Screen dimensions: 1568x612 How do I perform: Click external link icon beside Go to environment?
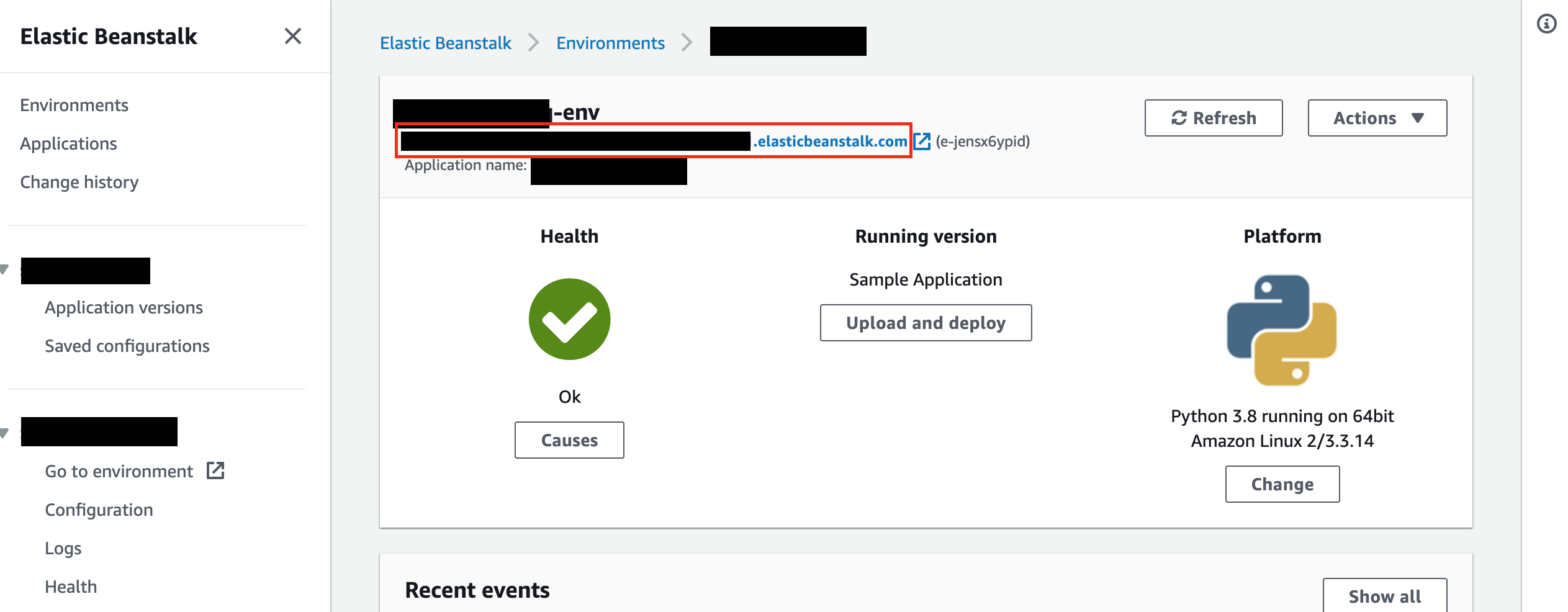[214, 470]
